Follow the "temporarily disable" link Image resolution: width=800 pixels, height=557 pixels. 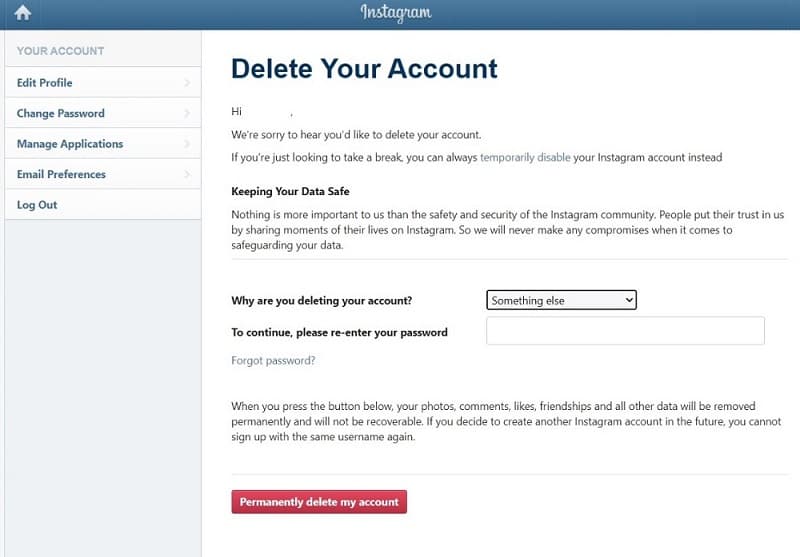tap(525, 158)
